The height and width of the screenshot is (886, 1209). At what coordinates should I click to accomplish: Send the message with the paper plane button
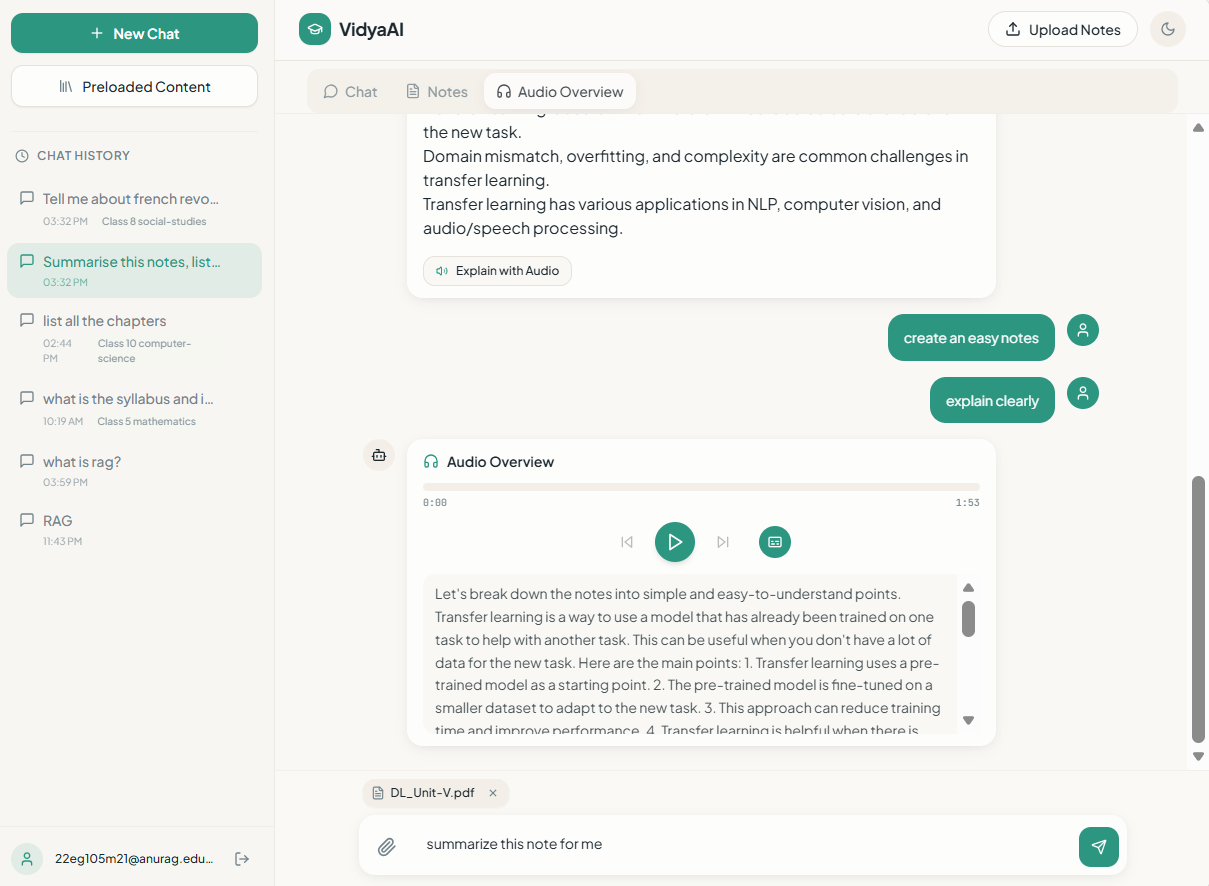pyautogui.click(x=1099, y=847)
